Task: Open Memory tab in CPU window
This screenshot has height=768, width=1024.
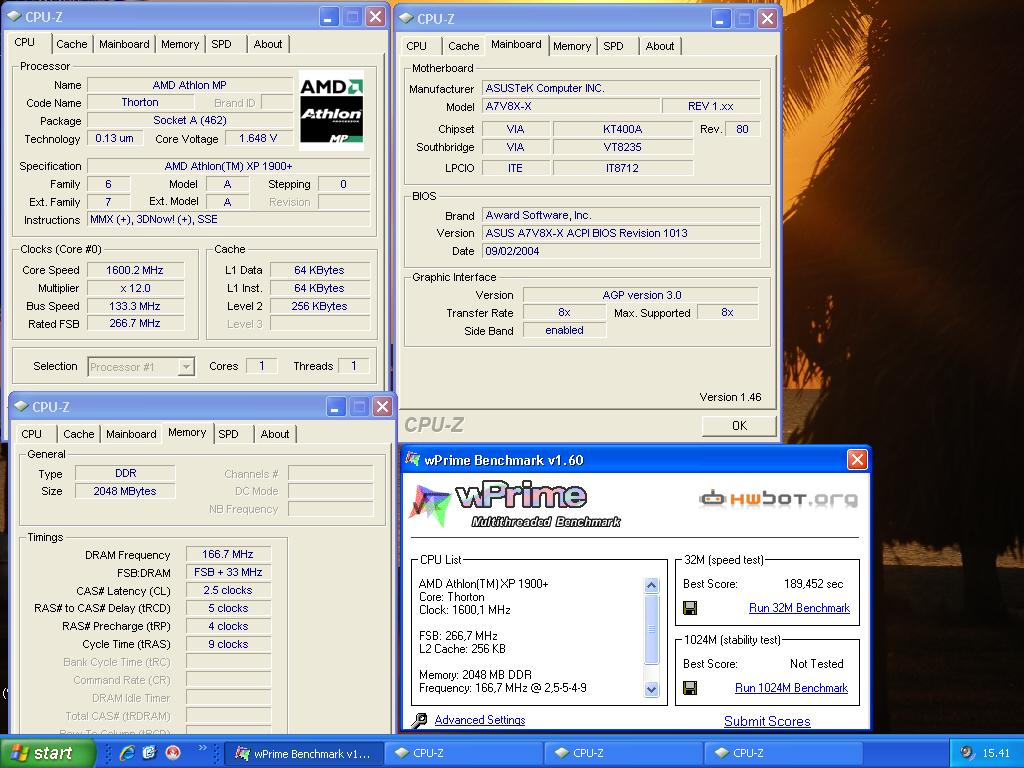Action: tap(180, 44)
